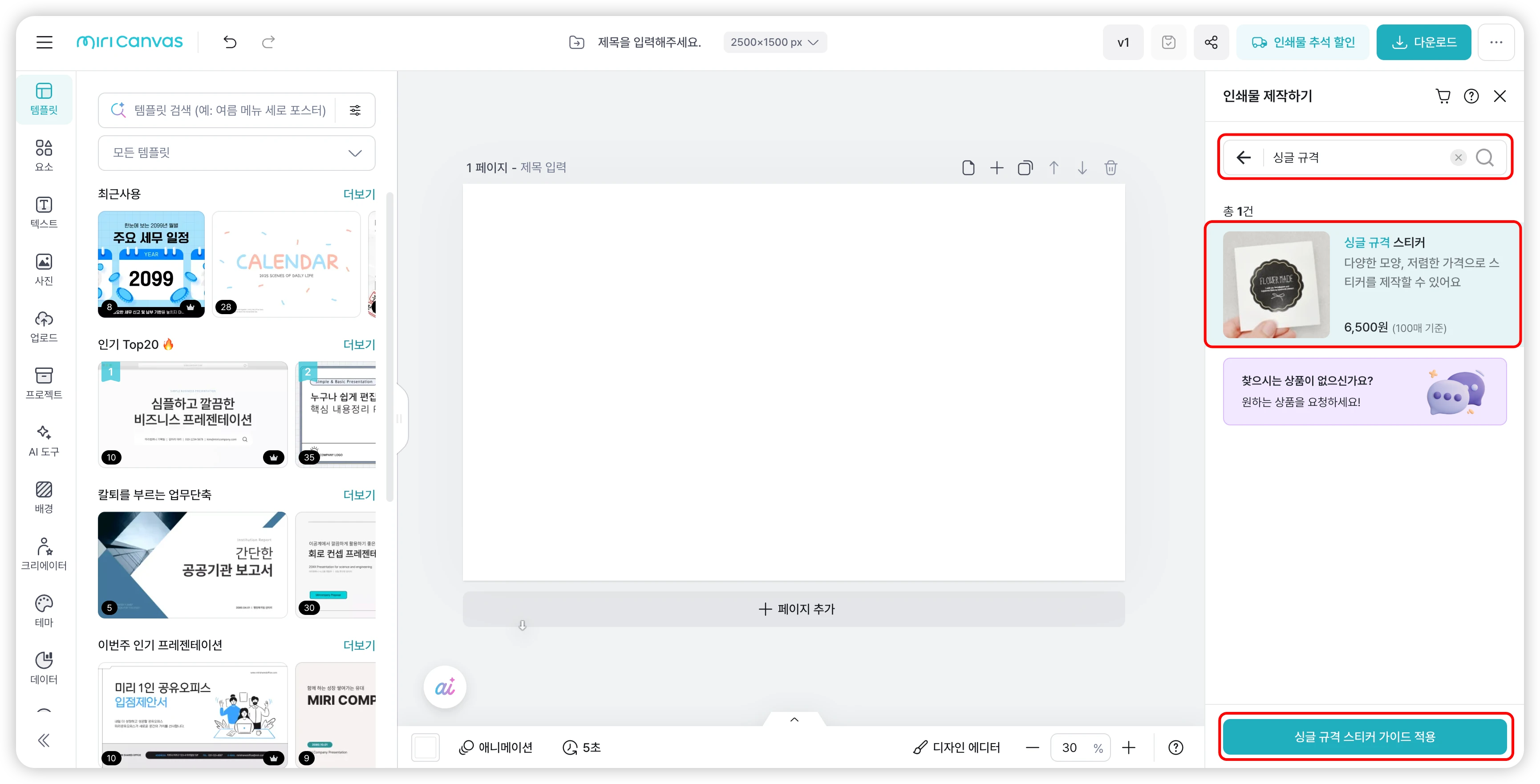Collapse the left sidebar with double chevron
The height and width of the screenshot is (784, 1540).
point(44,740)
